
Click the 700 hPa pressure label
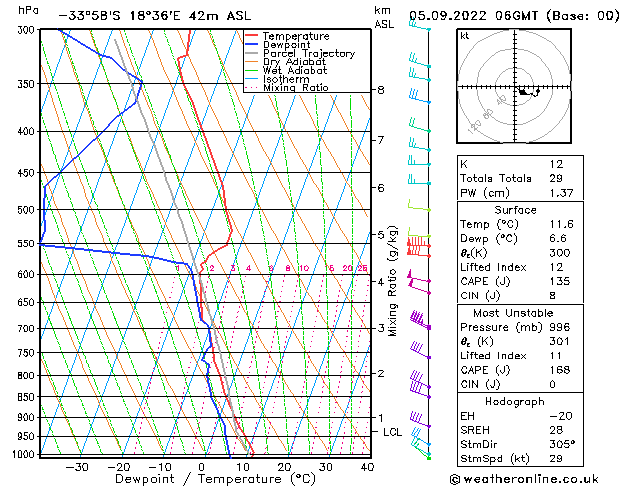tap(28, 328)
